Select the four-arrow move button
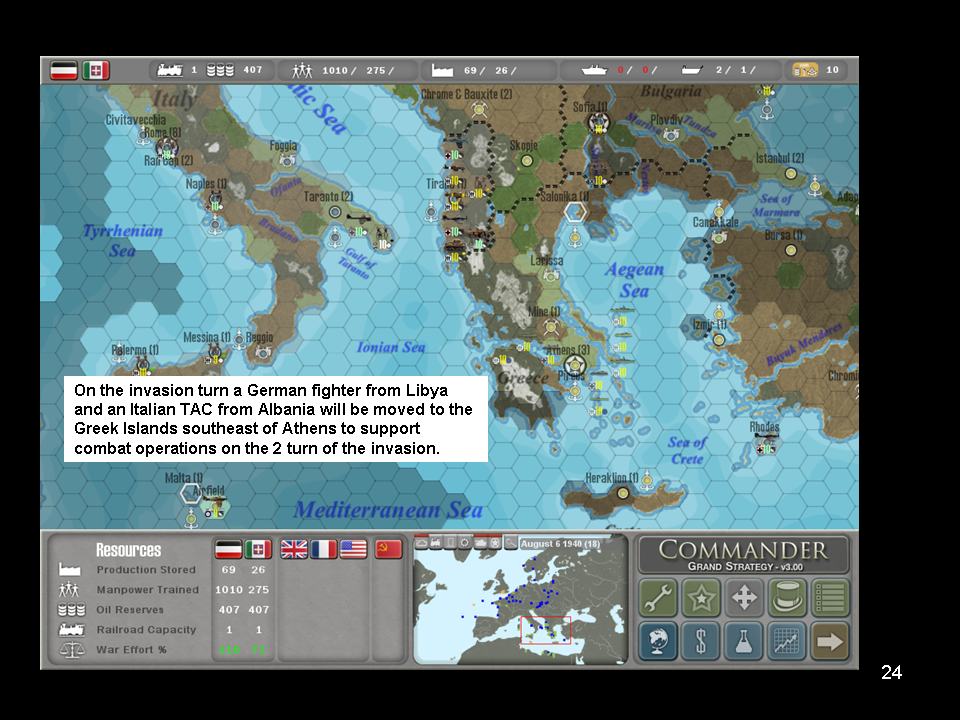The image size is (960, 720). coord(744,598)
